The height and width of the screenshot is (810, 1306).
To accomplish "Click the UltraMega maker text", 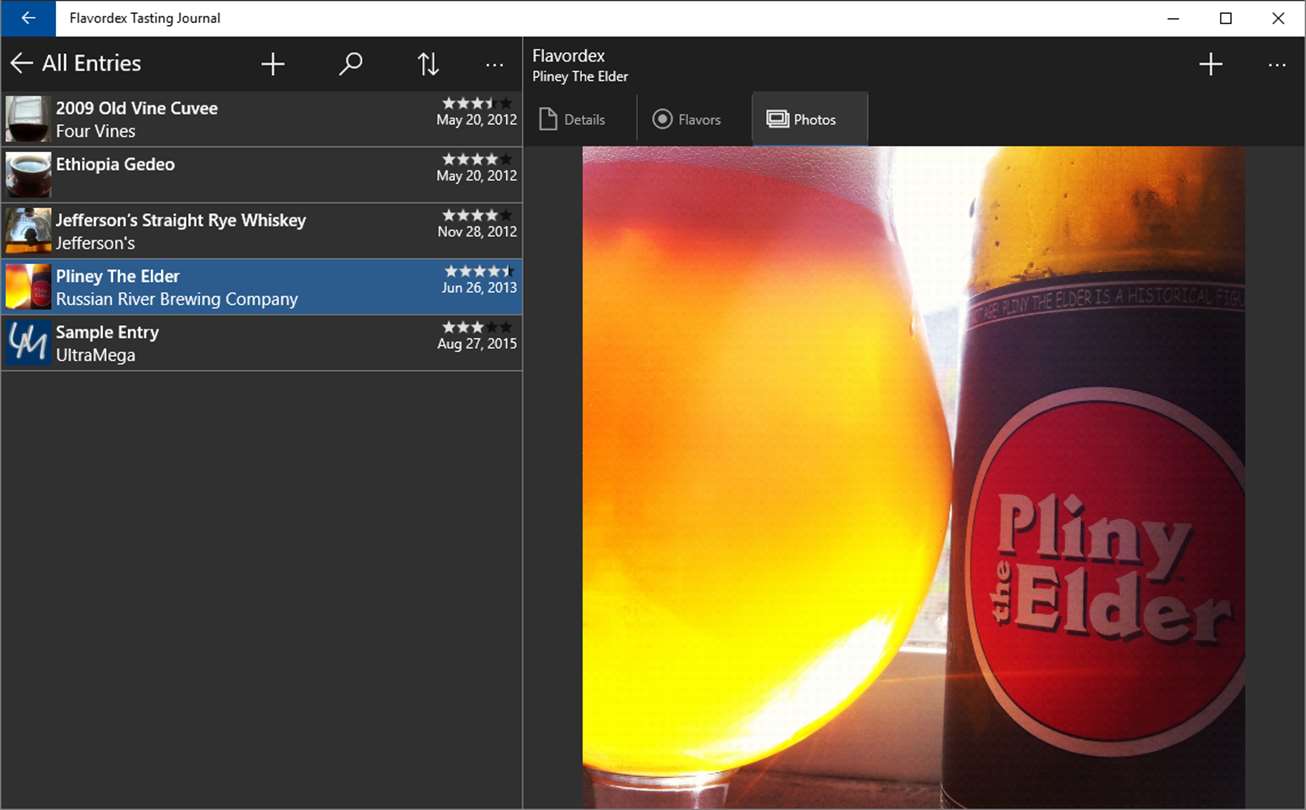I will (96, 355).
